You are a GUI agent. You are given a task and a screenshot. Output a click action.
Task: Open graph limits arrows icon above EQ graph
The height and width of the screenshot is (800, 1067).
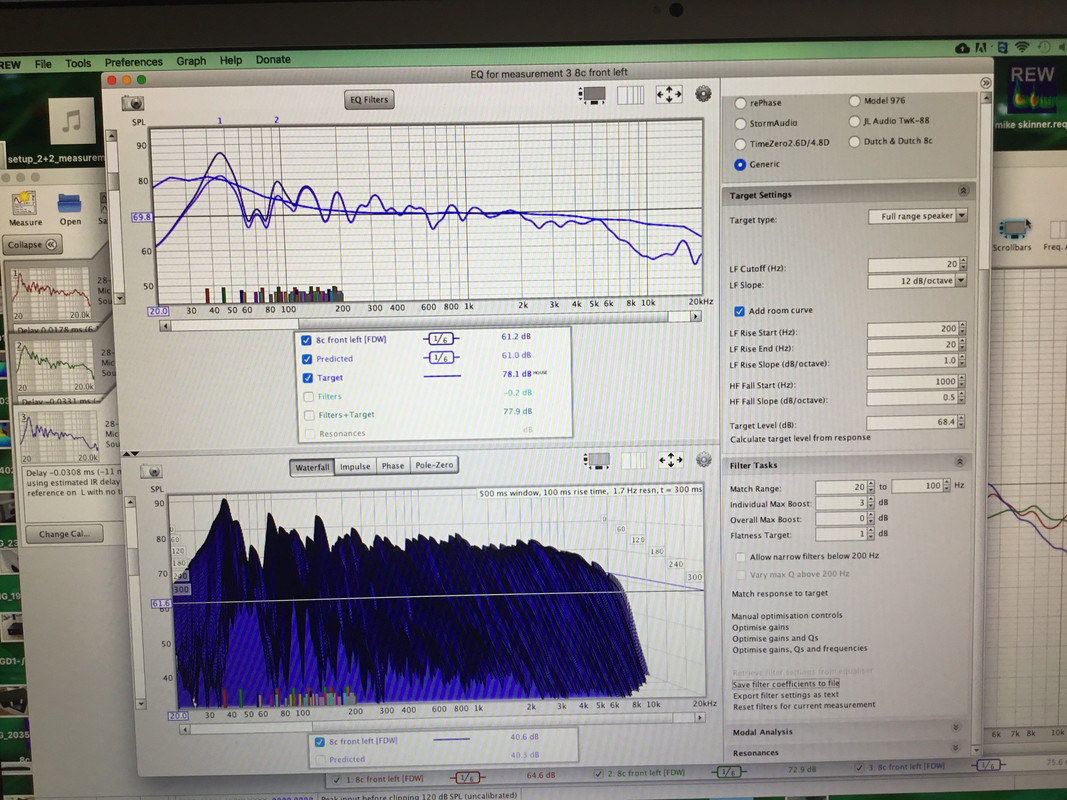pos(669,95)
